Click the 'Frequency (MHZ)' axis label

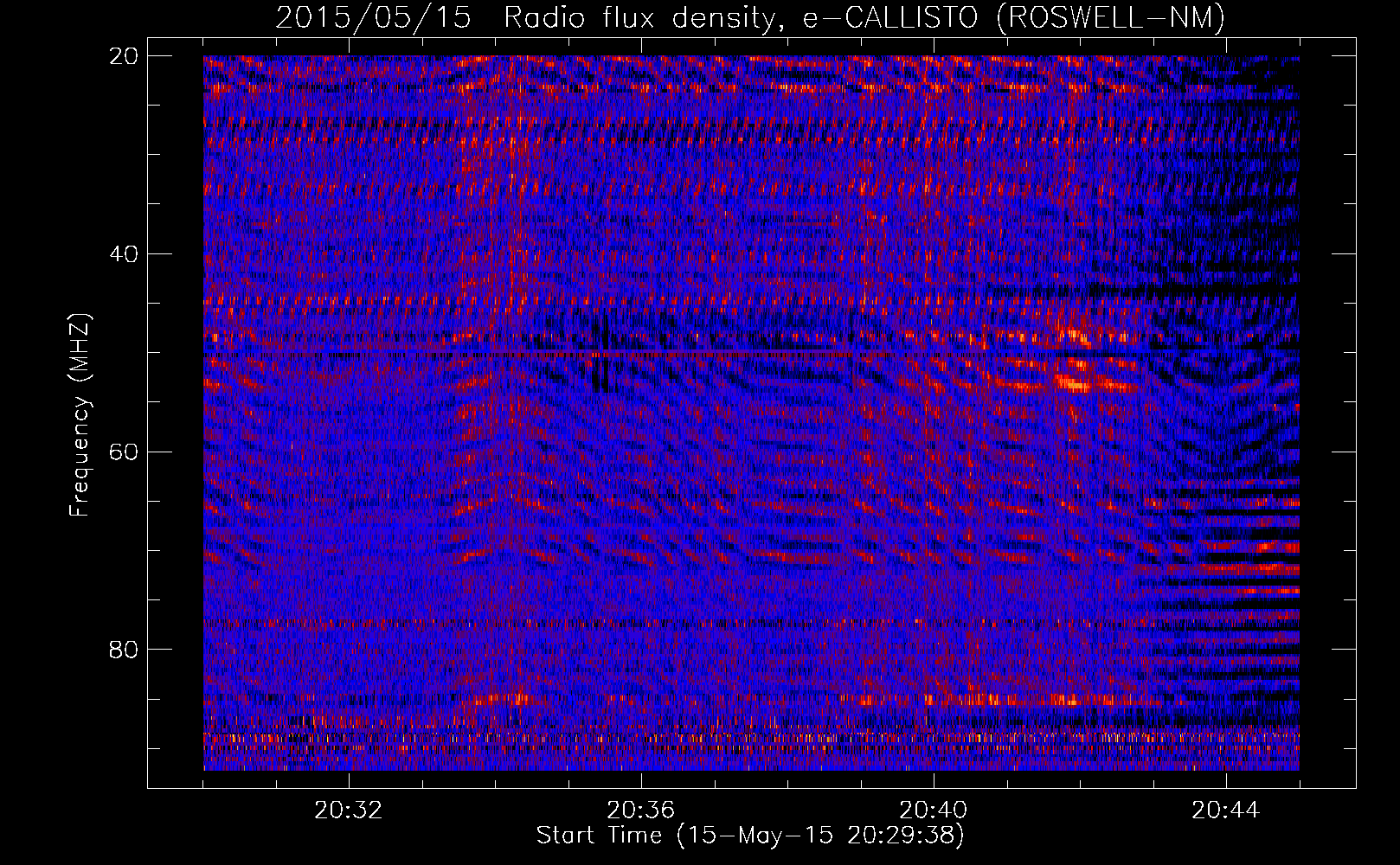pos(80,414)
